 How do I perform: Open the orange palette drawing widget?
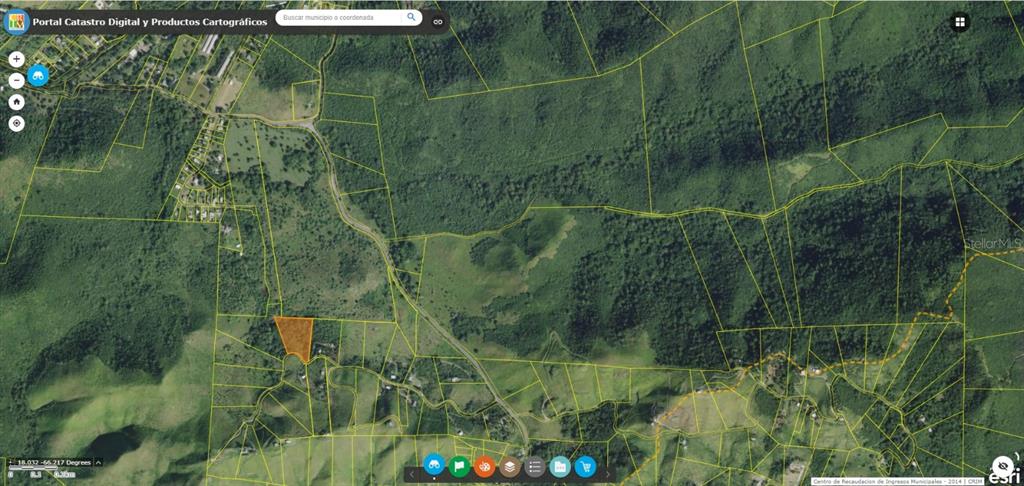click(484, 466)
